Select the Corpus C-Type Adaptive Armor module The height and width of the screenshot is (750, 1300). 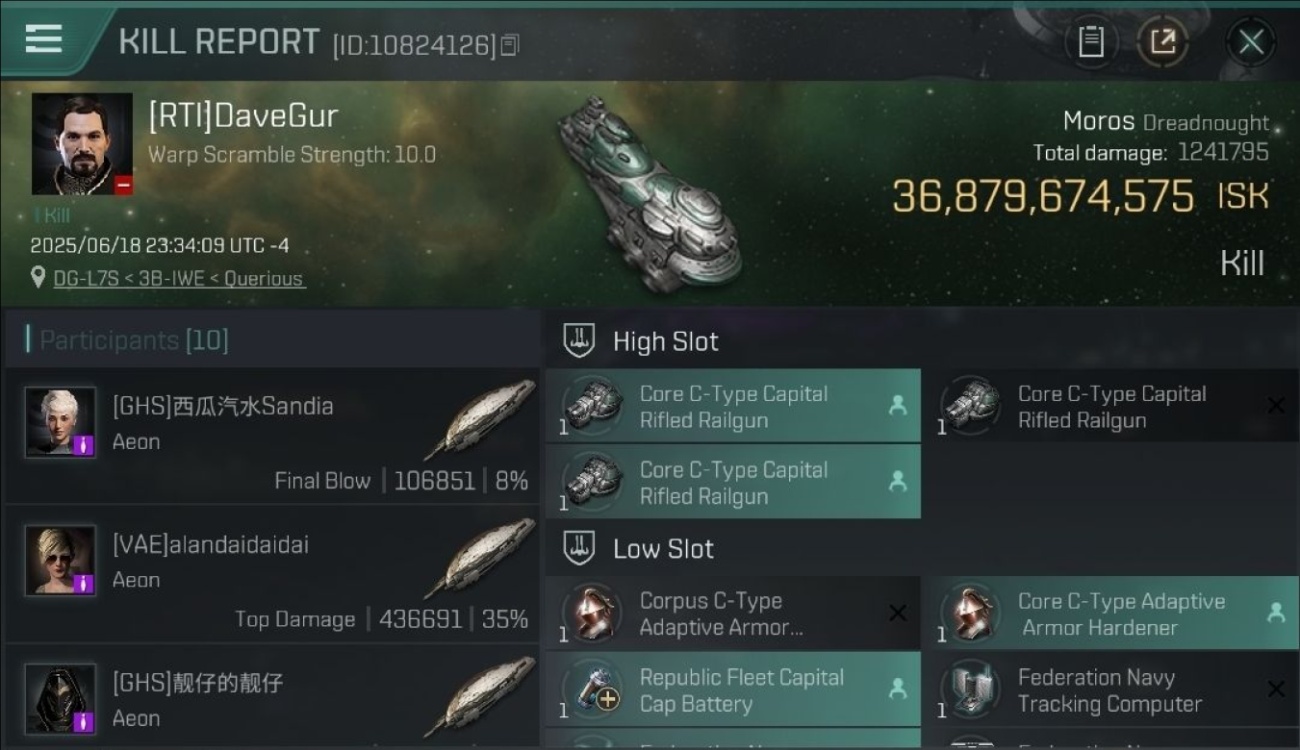click(x=733, y=613)
